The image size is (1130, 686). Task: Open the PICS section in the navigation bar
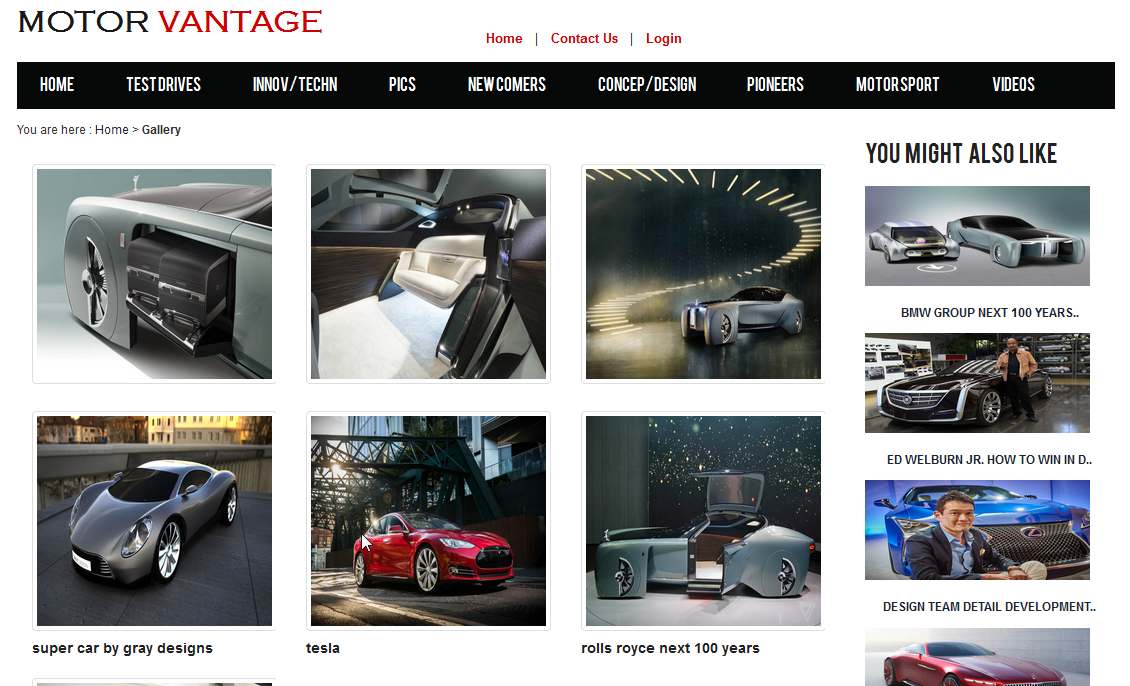pos(401,85)
